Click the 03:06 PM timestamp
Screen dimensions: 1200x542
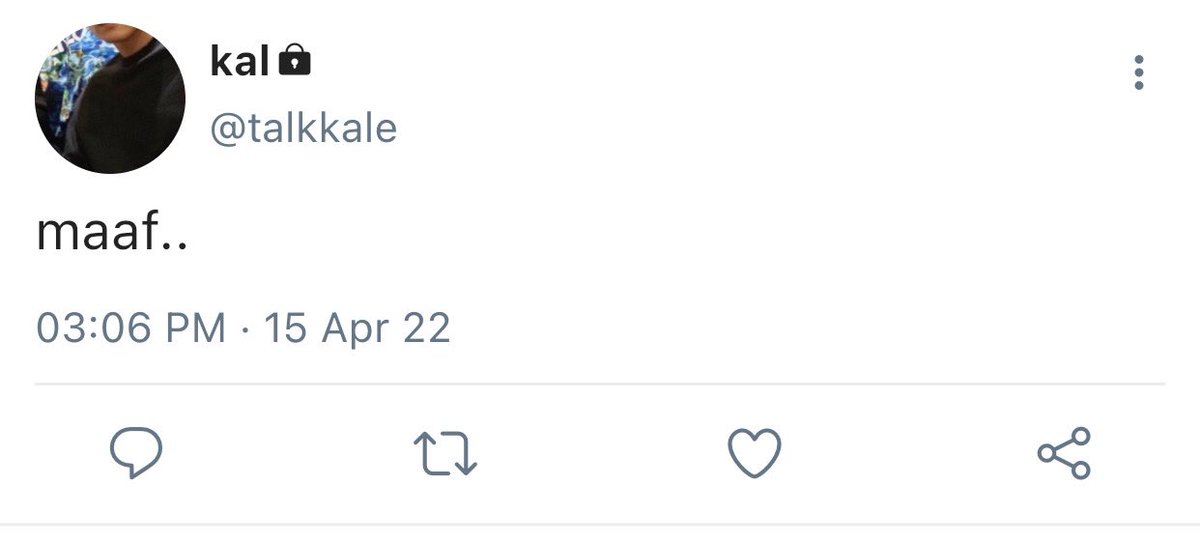131,328
